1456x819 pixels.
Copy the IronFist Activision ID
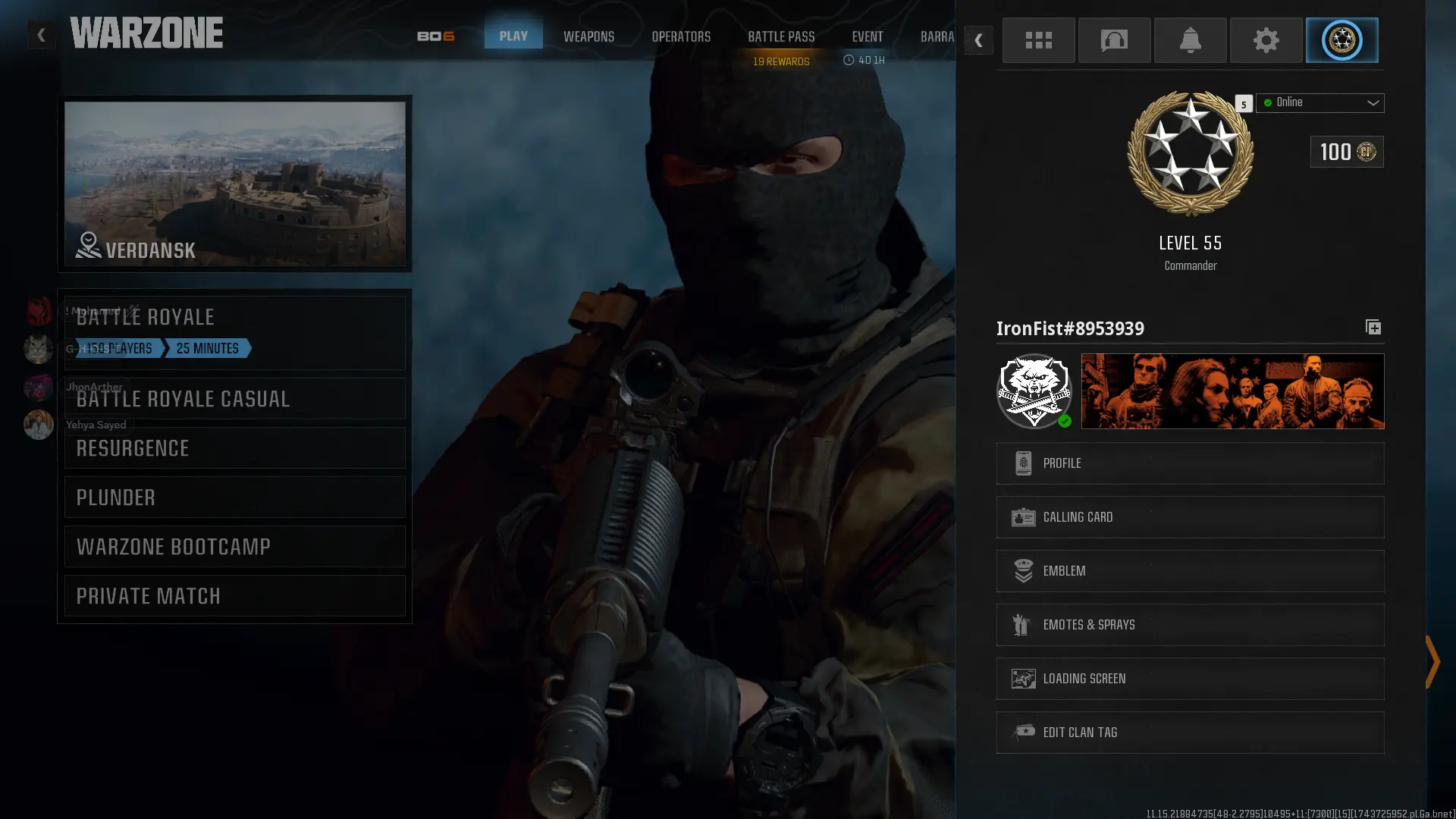1373,328
